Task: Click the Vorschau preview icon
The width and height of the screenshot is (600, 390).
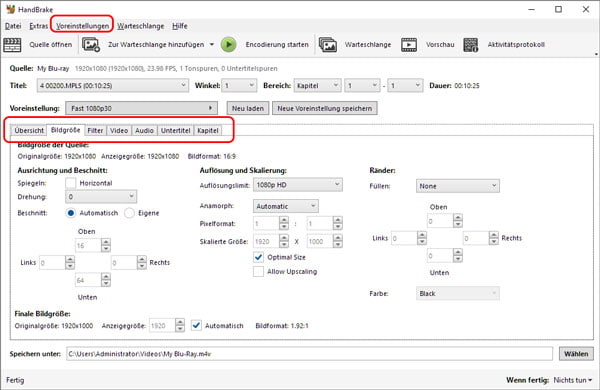Action: [x=409, y=45]
